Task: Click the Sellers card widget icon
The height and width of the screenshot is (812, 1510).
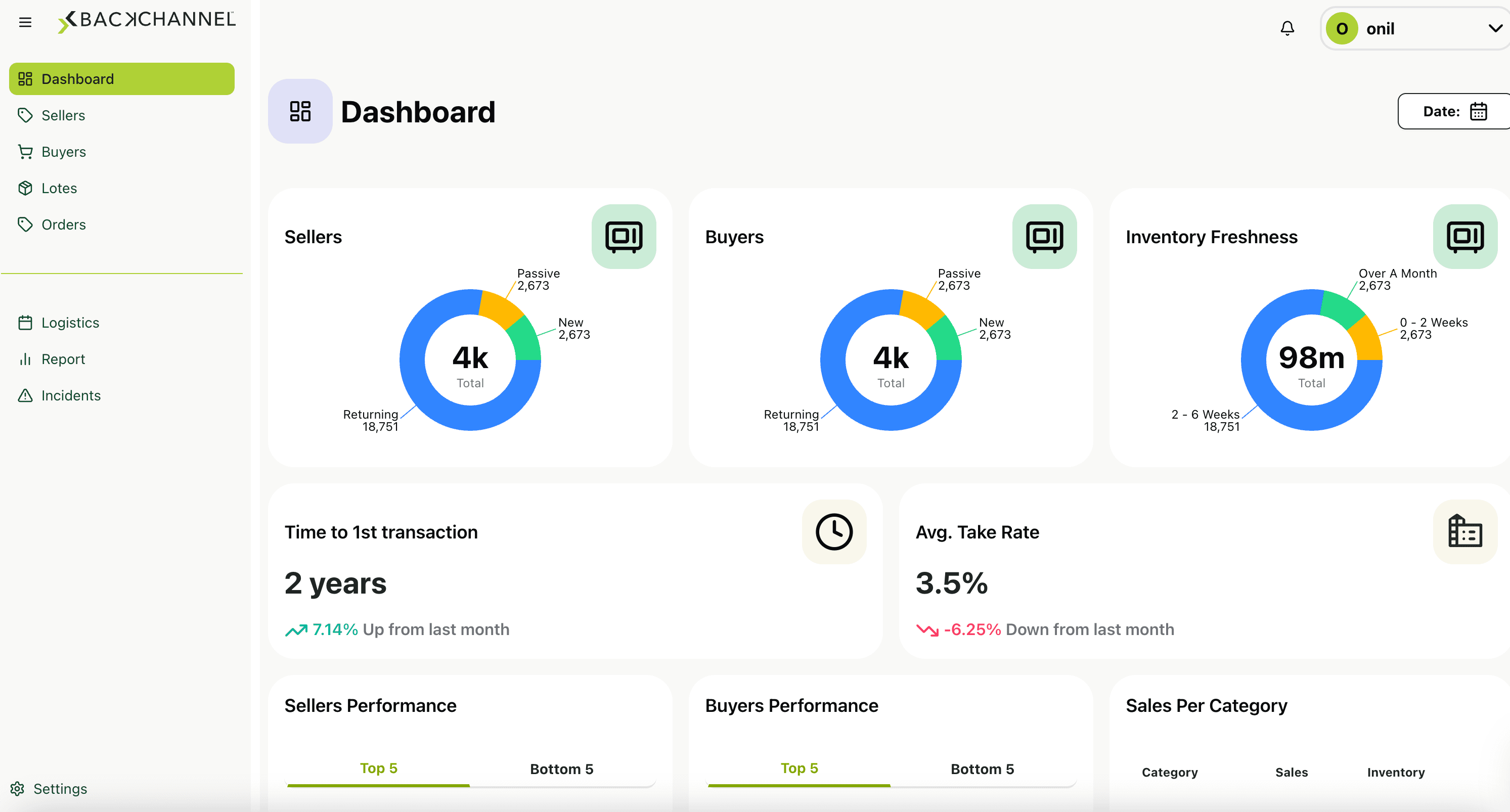Action: coord(623,236)
